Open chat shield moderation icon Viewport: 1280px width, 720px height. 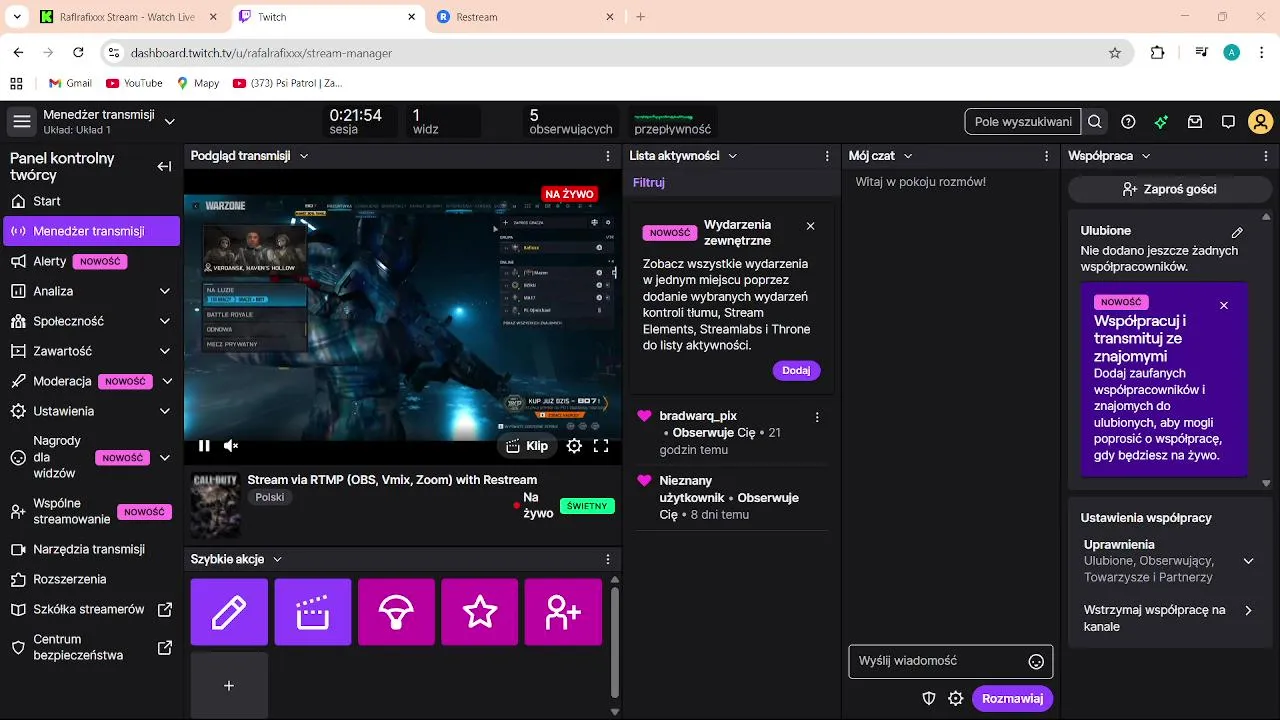coord(928,698)
